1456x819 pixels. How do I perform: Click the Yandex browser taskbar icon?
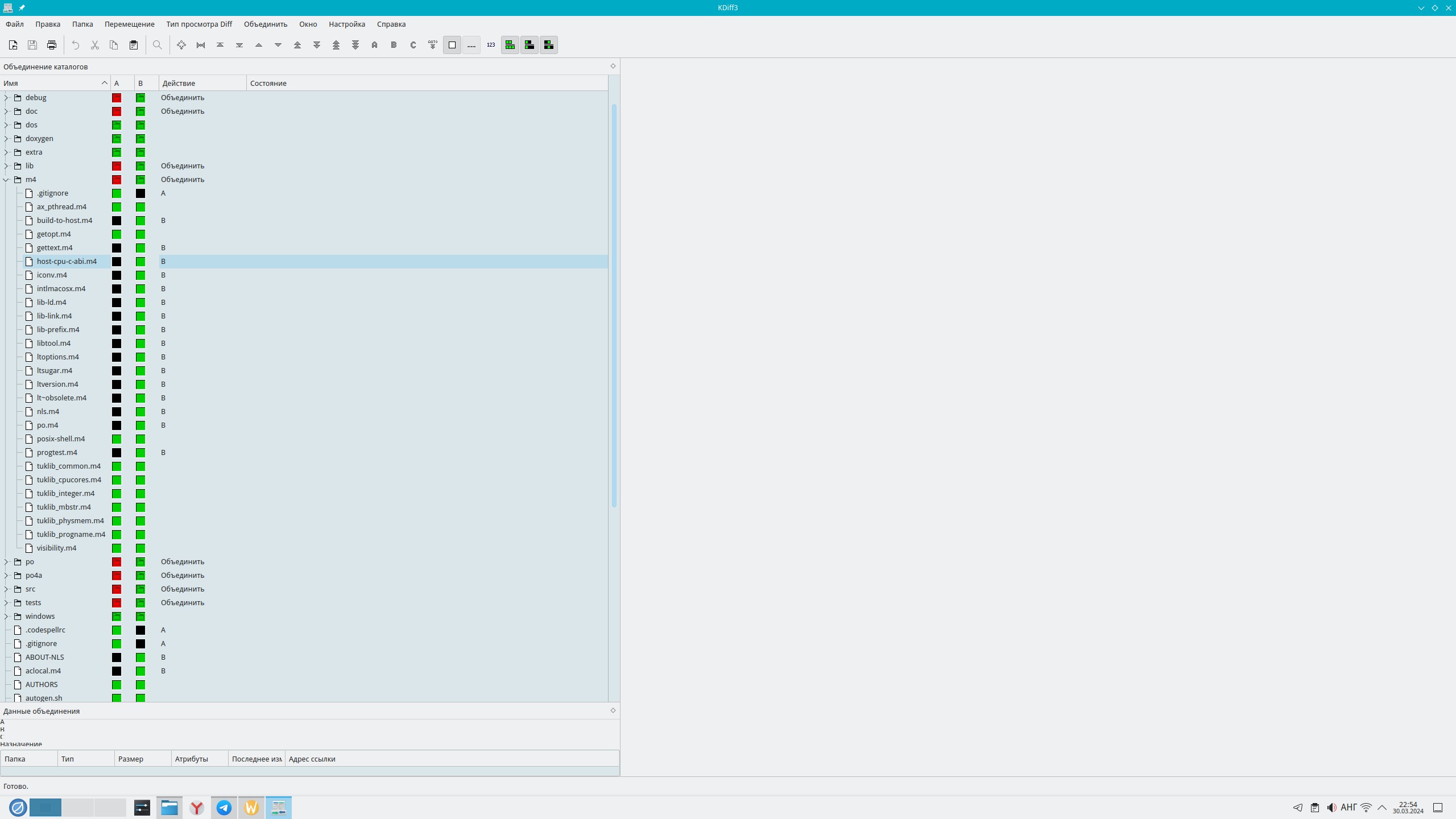[197, 808]
